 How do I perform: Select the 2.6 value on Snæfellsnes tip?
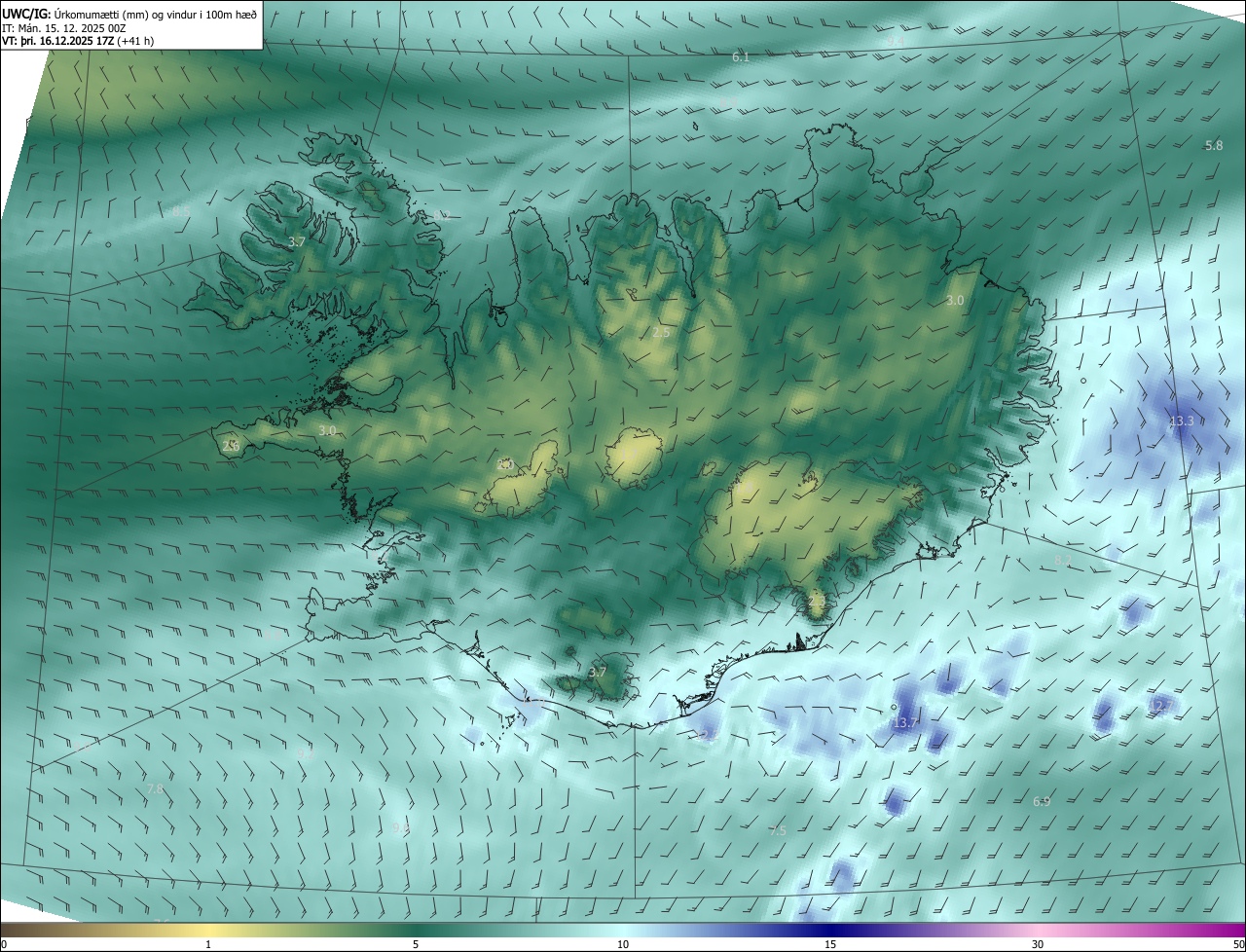231,446
